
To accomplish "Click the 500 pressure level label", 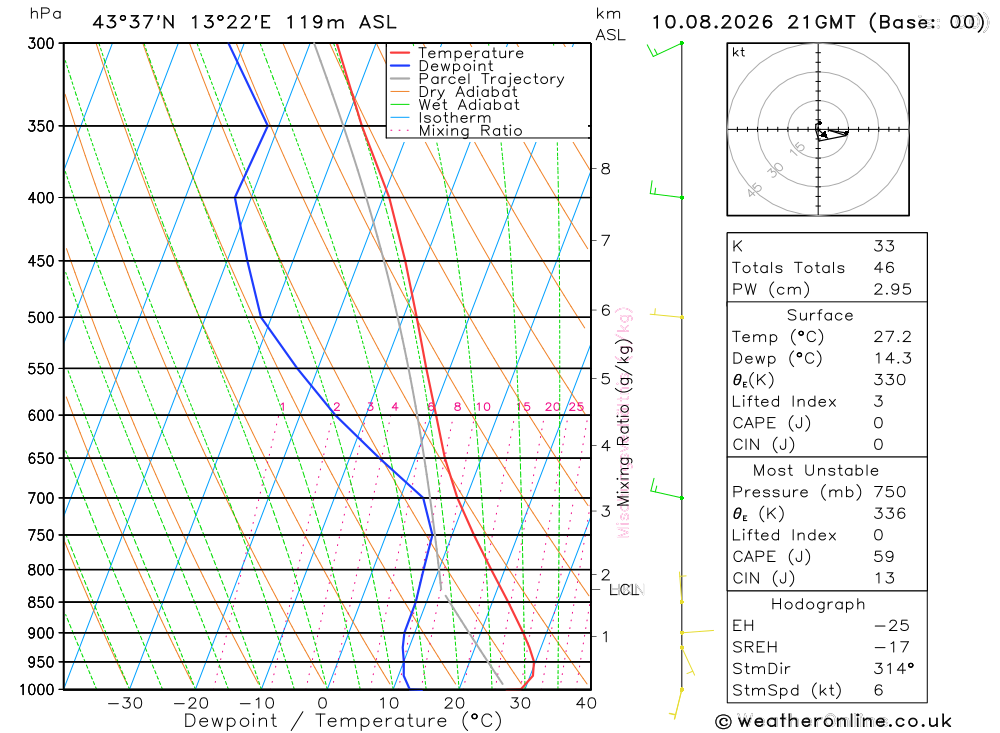I will tap(41, 318).
